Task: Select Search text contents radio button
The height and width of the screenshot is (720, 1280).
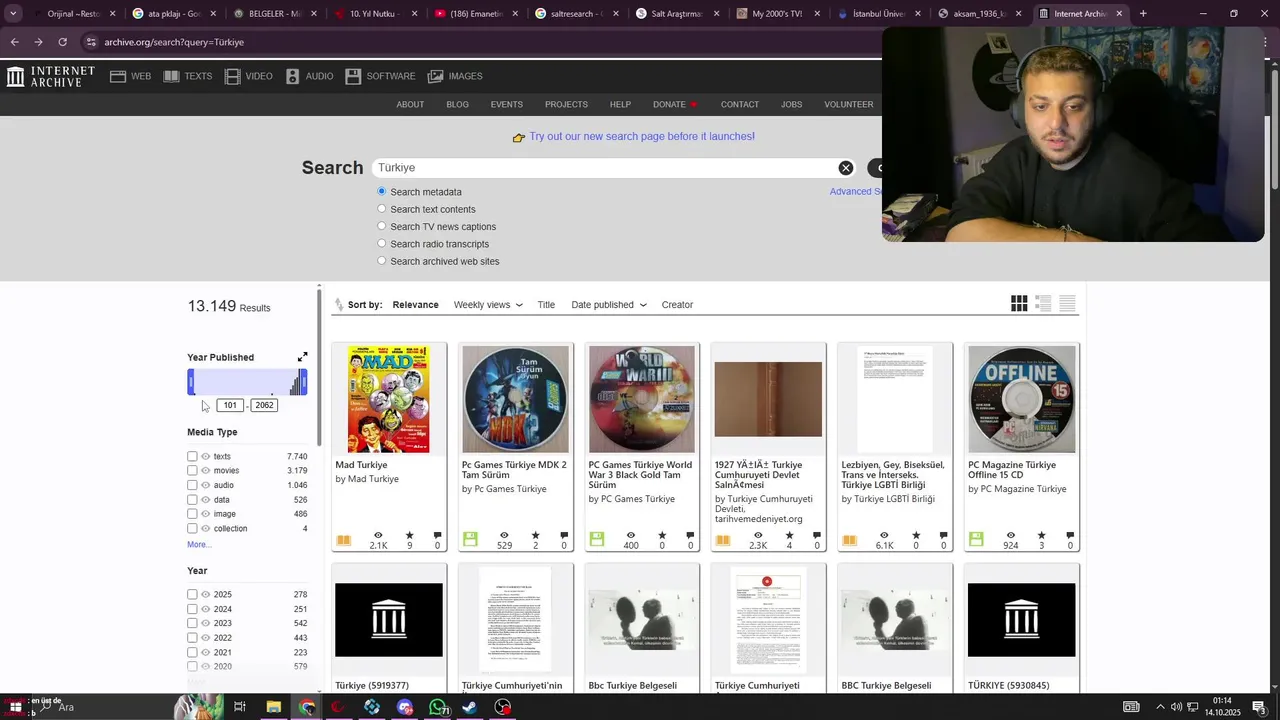Action: (381, 209)
